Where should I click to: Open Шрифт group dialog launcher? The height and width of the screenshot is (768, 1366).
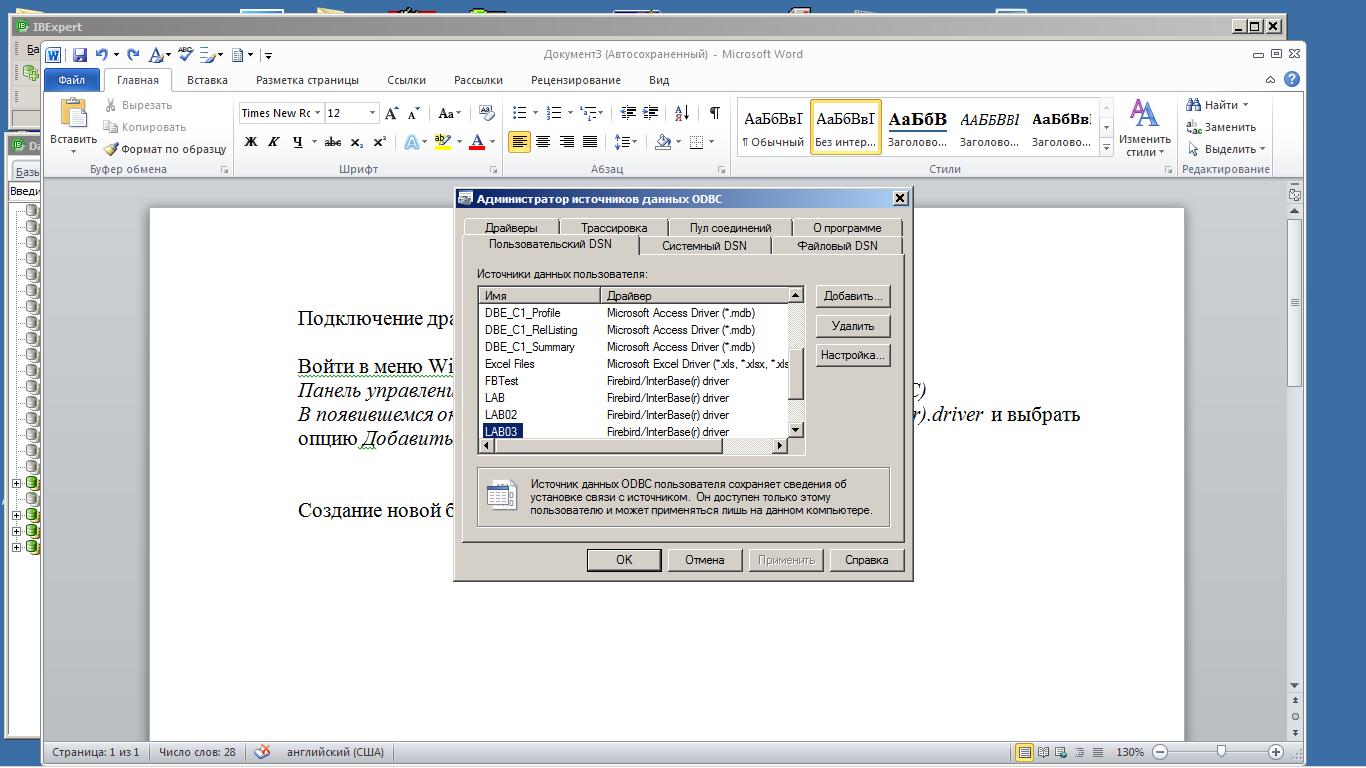tap(492, 170)
